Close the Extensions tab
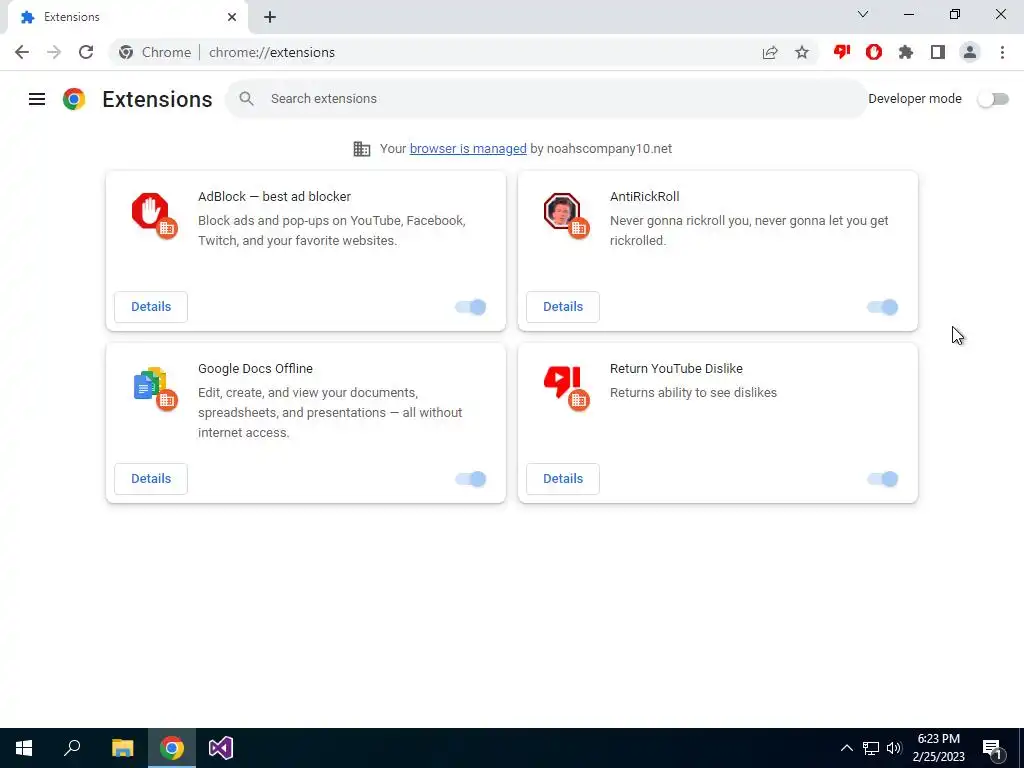1024x768 pixels. [x=232, y=17]
